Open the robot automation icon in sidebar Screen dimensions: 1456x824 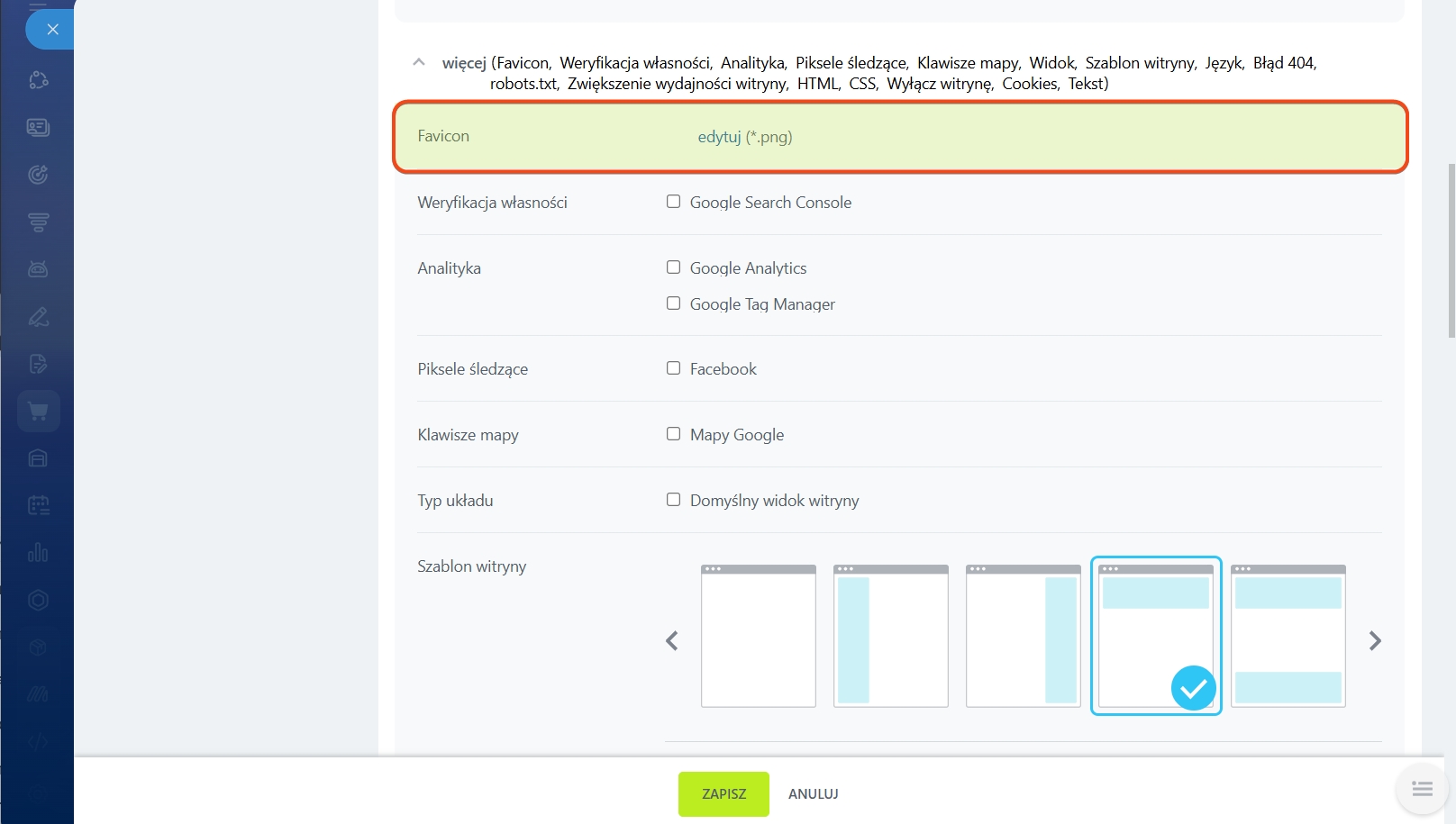tap(38, 269)
